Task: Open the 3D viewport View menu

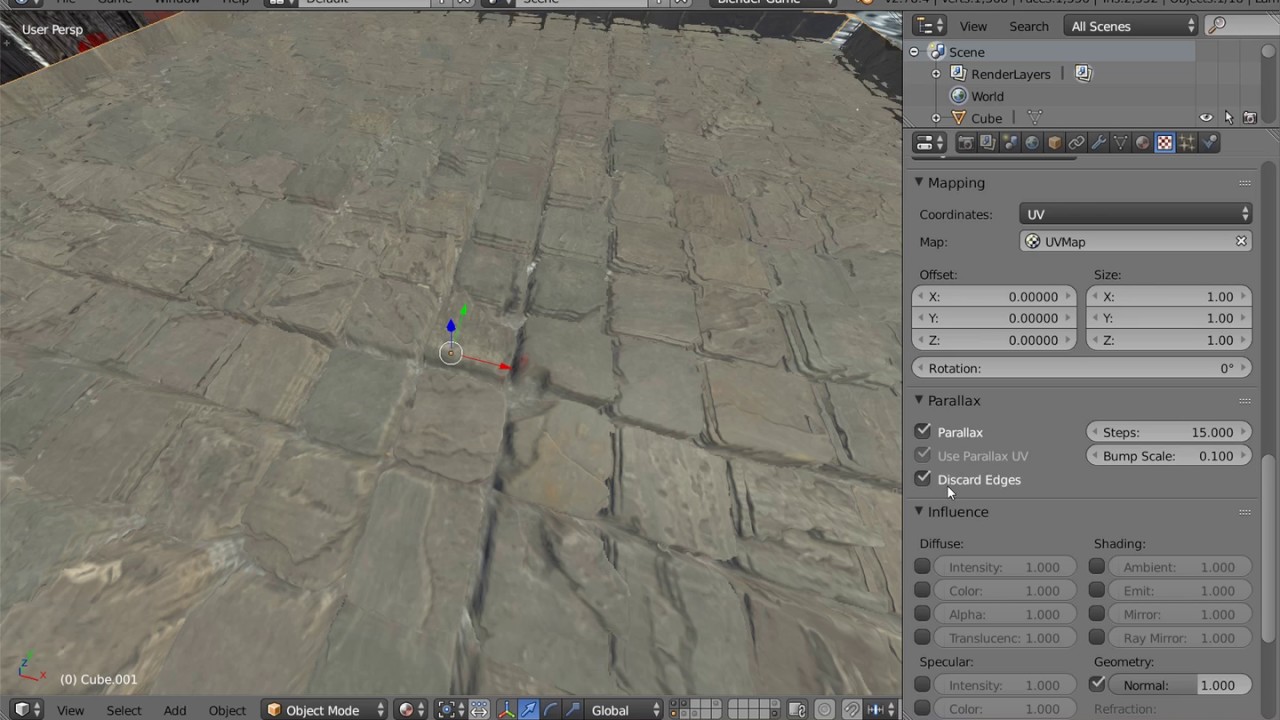Action: pos(70,710)
